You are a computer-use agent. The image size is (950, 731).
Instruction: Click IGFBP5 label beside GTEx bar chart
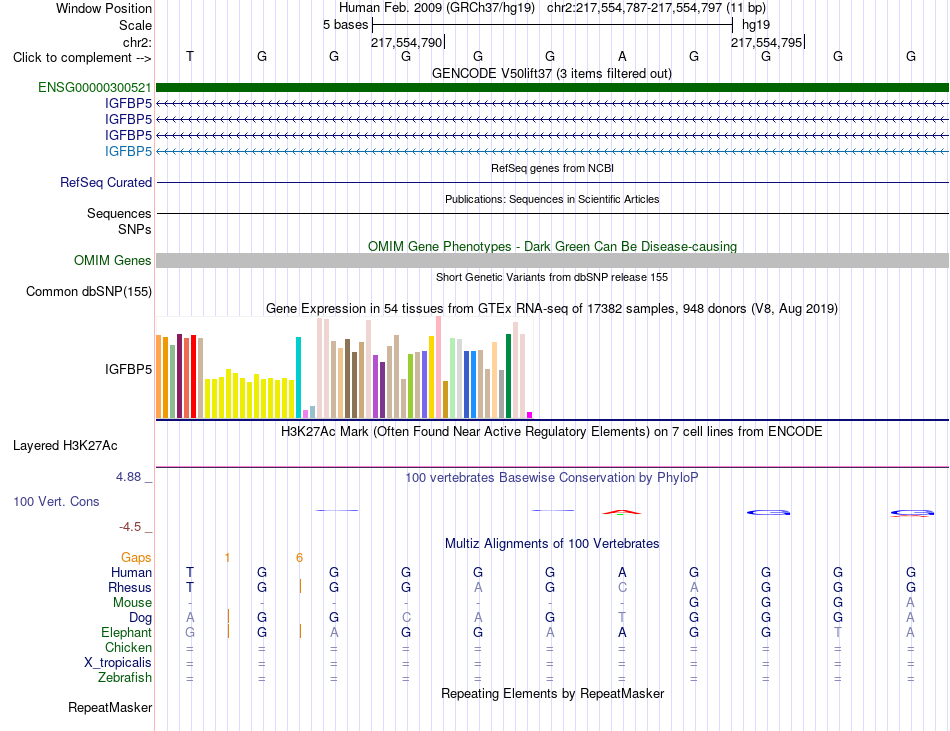point(128,369)
